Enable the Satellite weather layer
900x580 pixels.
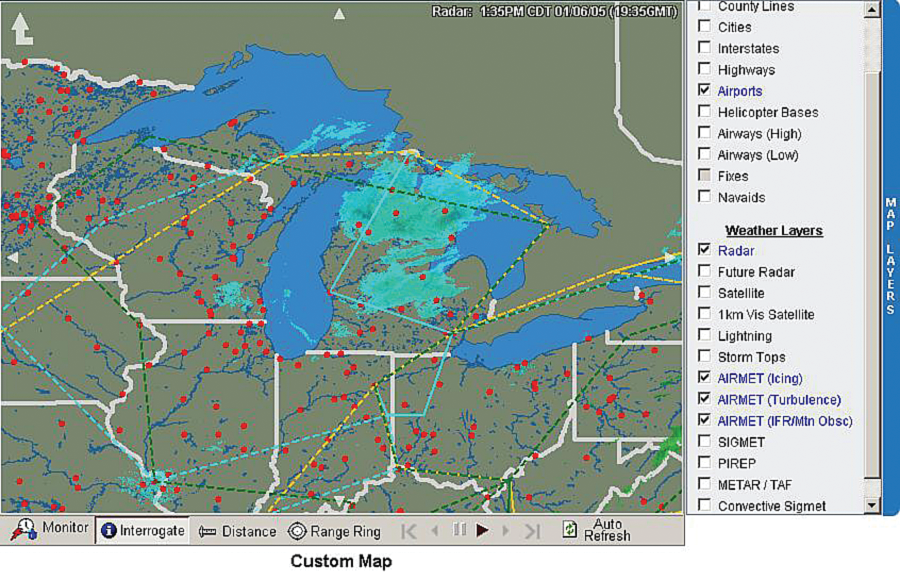click(704, 293)
